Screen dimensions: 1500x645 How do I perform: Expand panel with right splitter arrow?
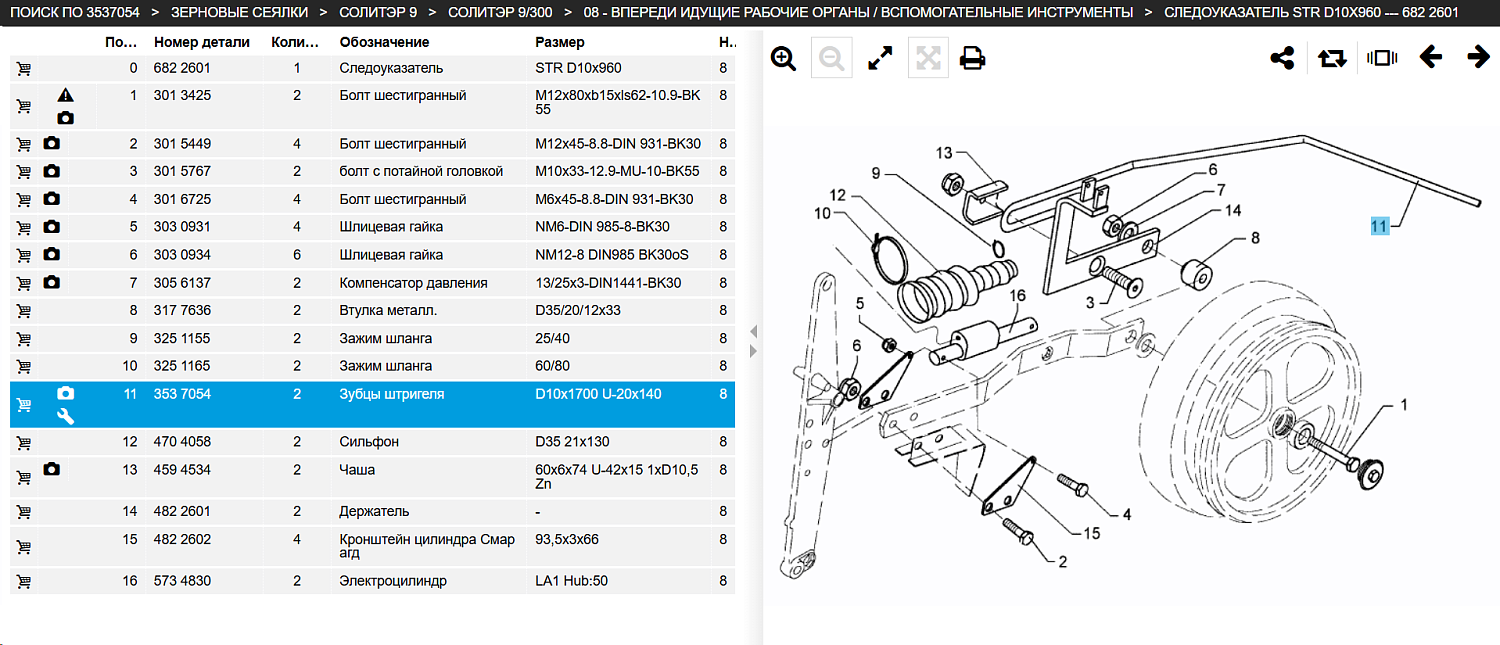point(754,352)
